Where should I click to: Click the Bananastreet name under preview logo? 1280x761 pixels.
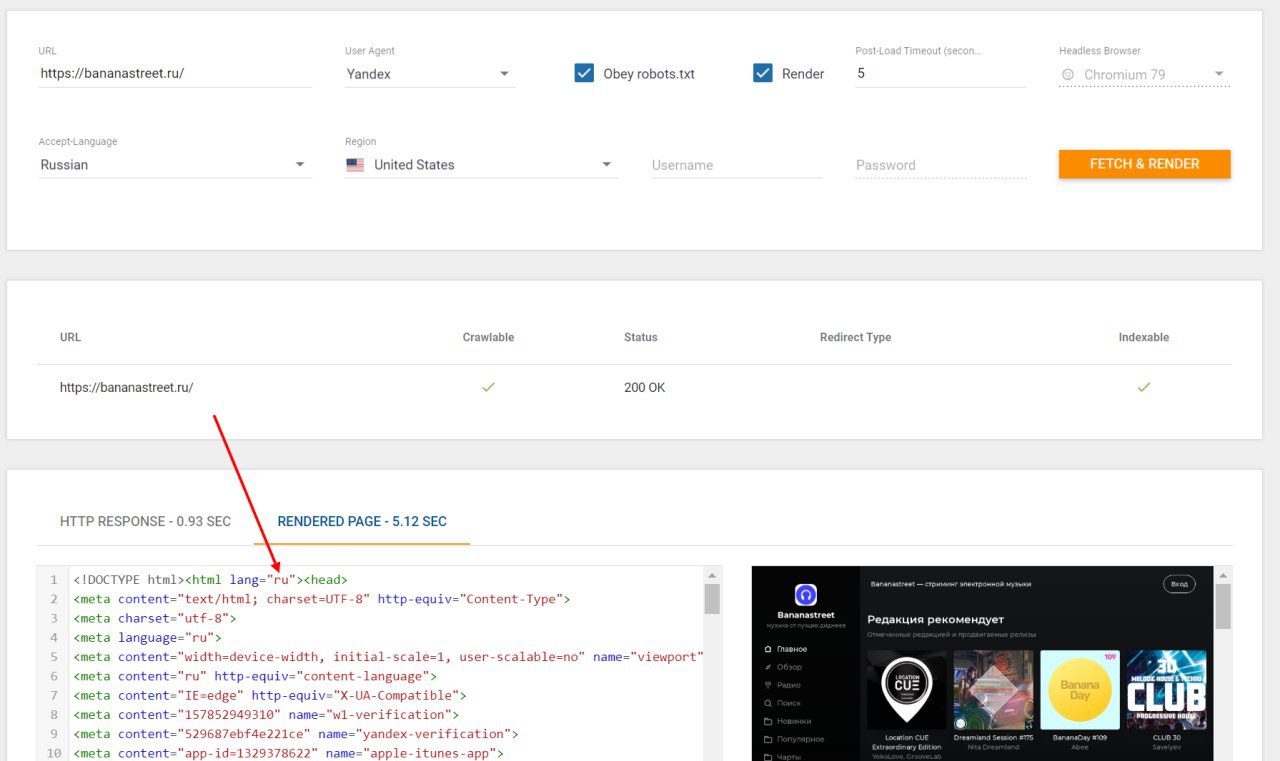[806, 615]
